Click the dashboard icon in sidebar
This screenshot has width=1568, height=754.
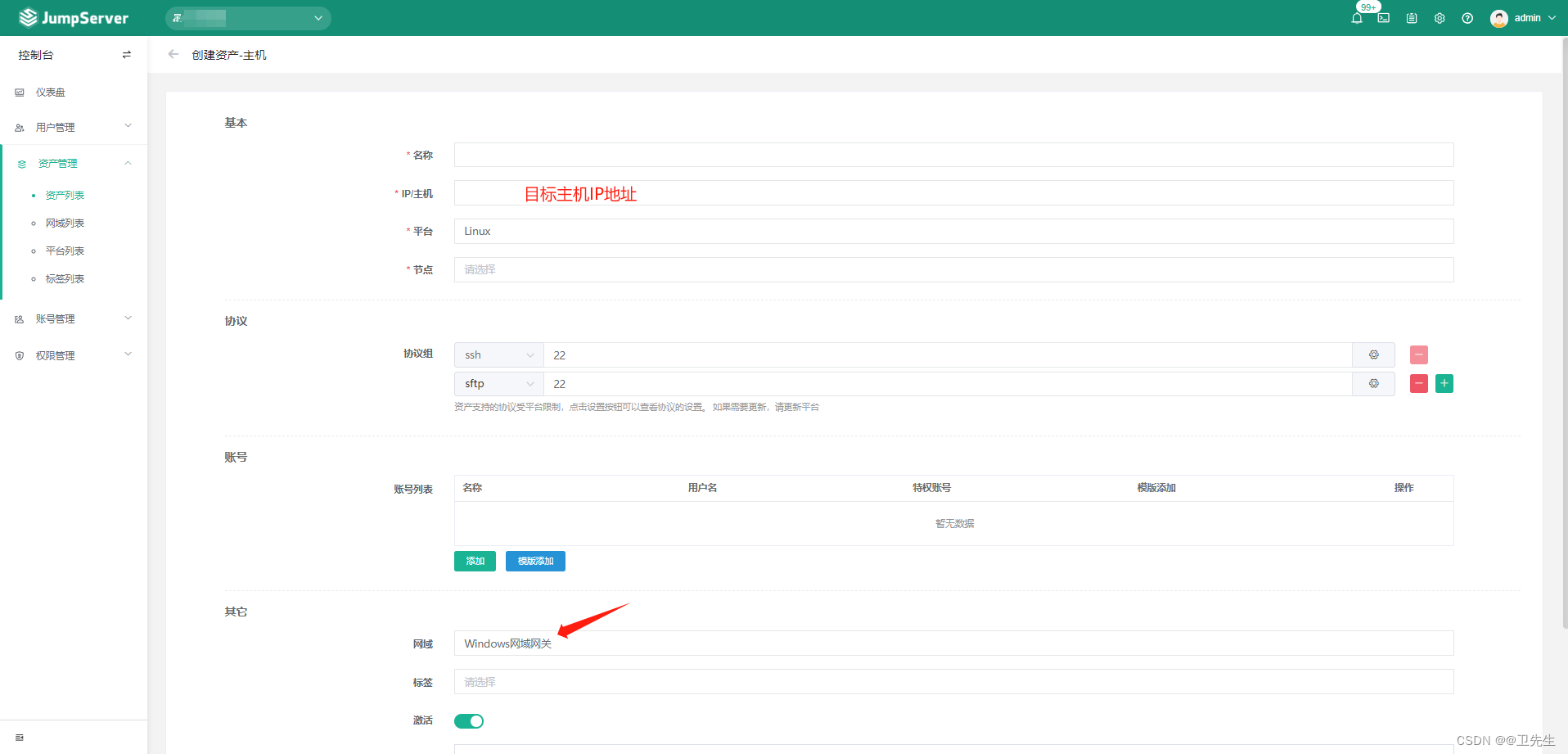(x=20, y=93)
